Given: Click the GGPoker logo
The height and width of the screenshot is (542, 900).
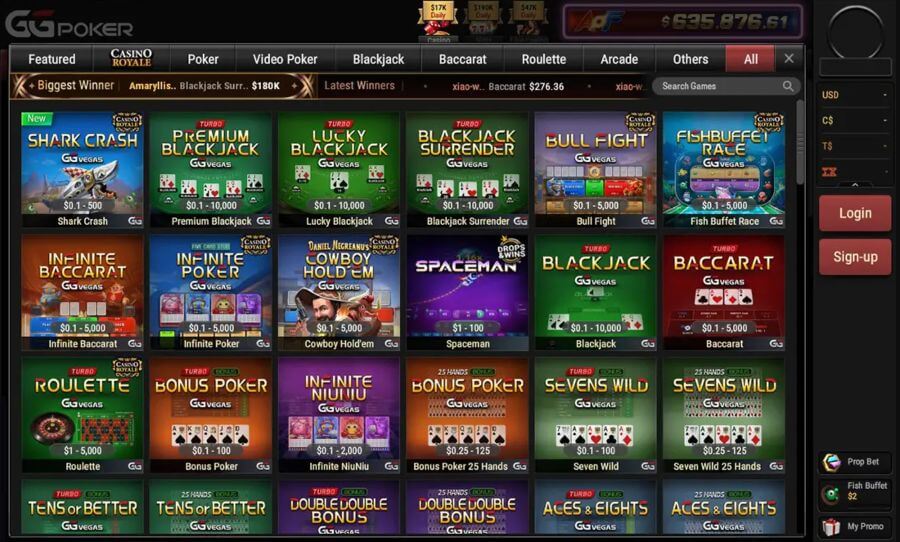Looking at the screenshot, I should click(69, 24).
